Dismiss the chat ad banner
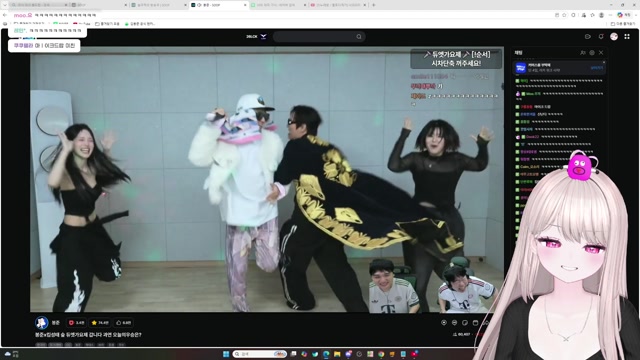 (604, 62)
